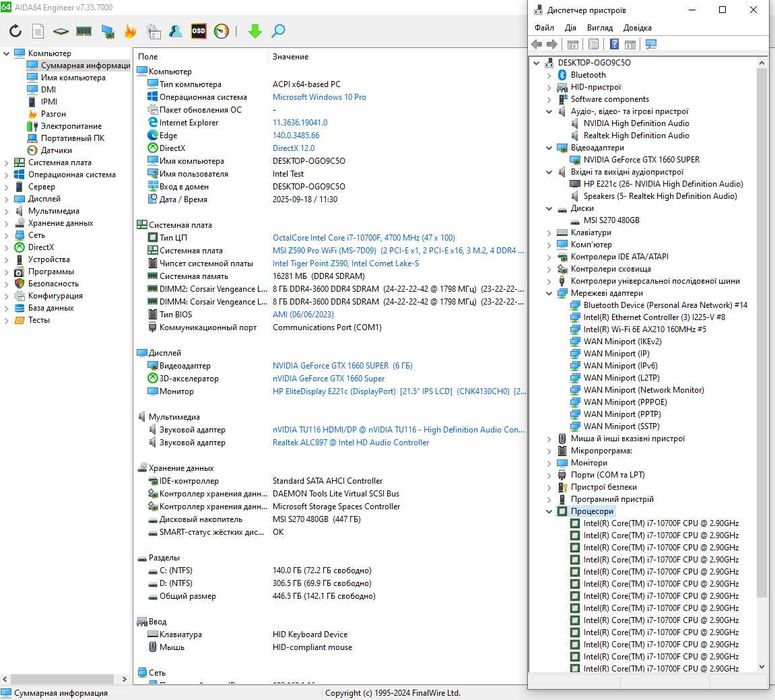Launch the flame stability test icon

pos(130,31)
